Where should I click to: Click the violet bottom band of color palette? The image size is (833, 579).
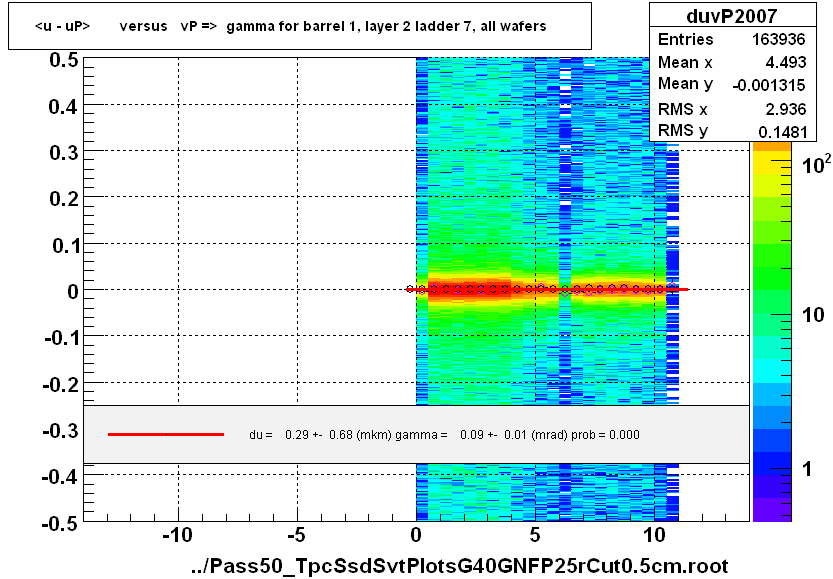click(772, 509)
